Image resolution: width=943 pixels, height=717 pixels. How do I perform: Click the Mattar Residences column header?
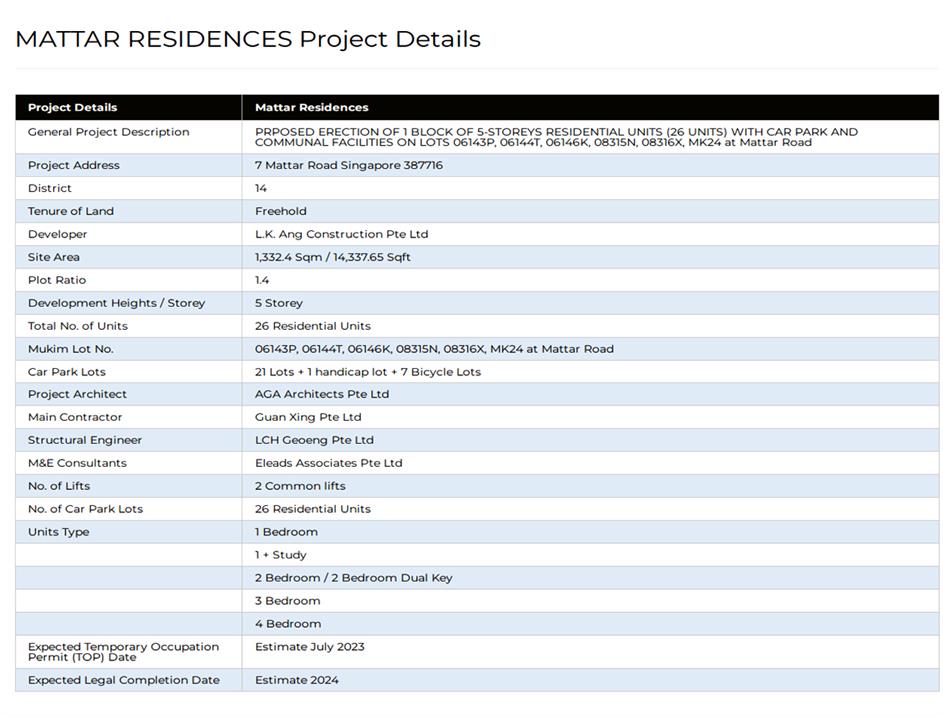(x=311, y=107)
